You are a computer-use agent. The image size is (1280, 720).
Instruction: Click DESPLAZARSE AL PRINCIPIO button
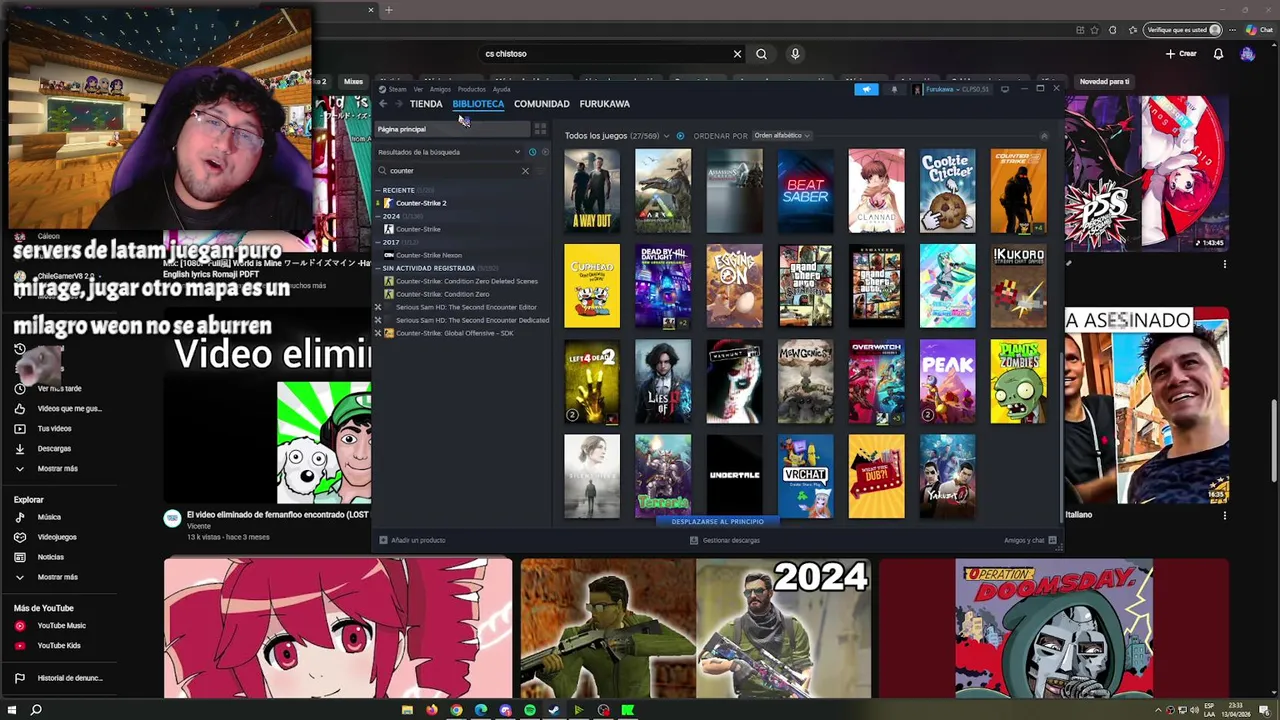[x=718, y=521]
